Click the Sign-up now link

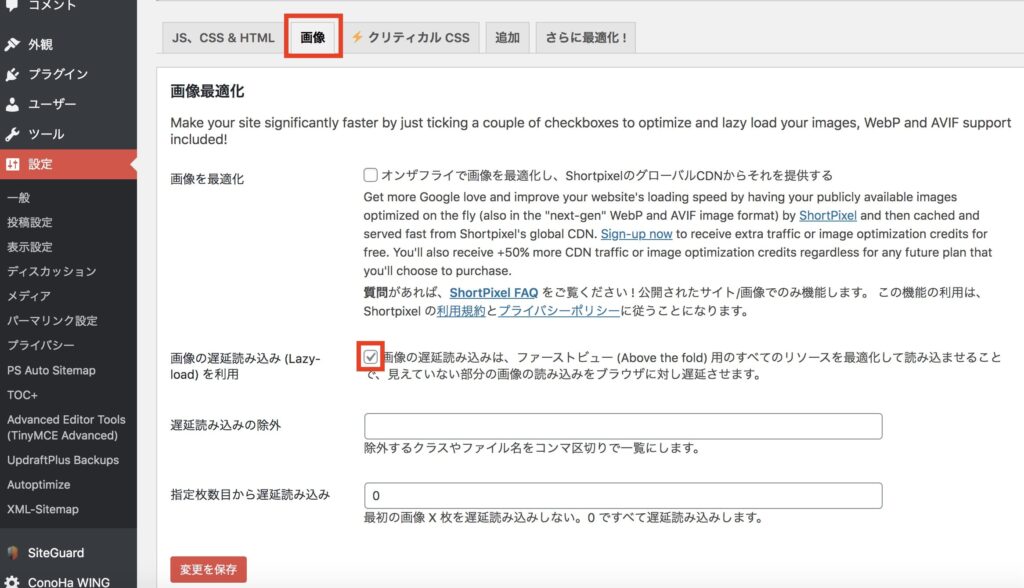636,234
